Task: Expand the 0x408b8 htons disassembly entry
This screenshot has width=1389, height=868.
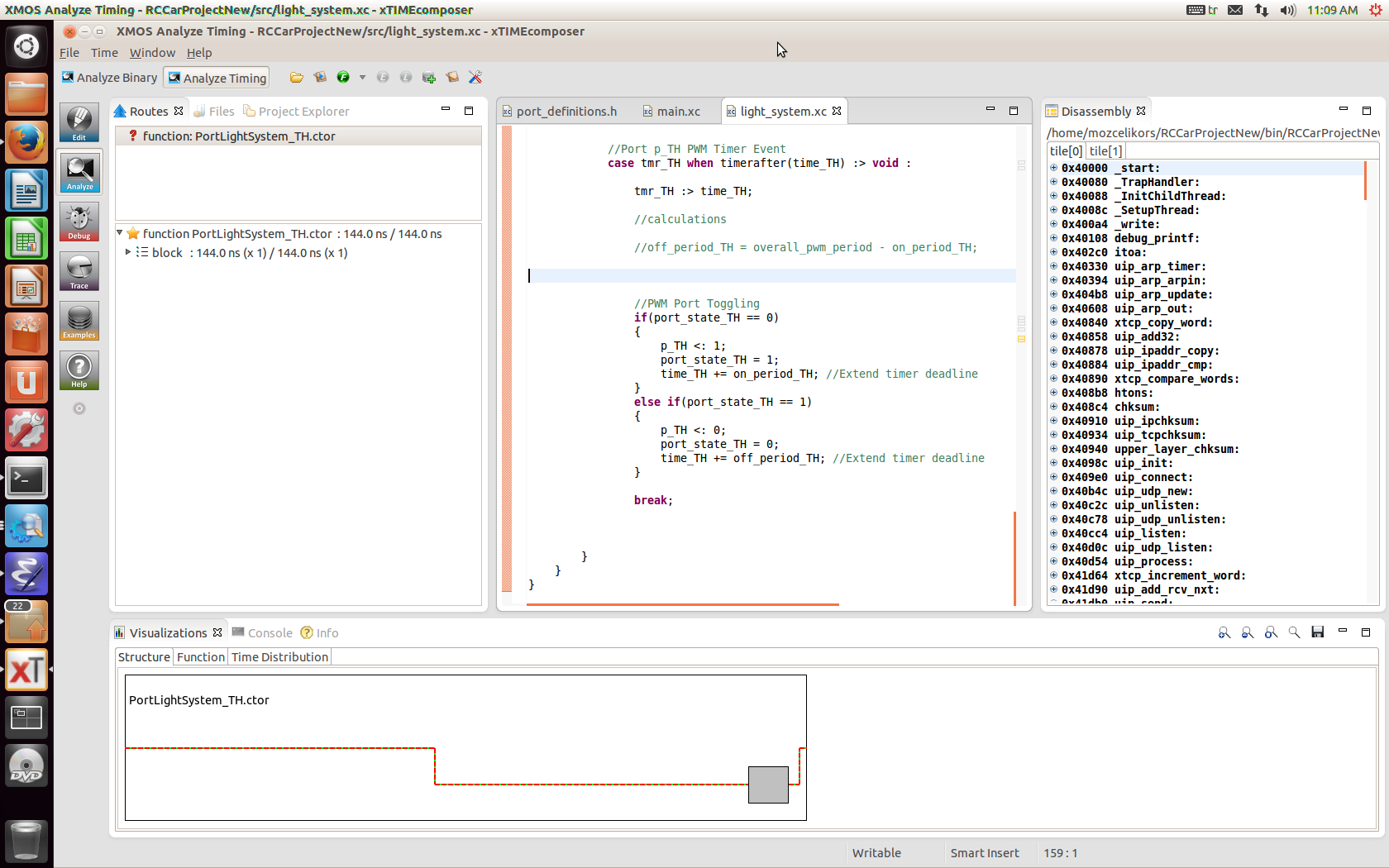Action: point(1054,393)
